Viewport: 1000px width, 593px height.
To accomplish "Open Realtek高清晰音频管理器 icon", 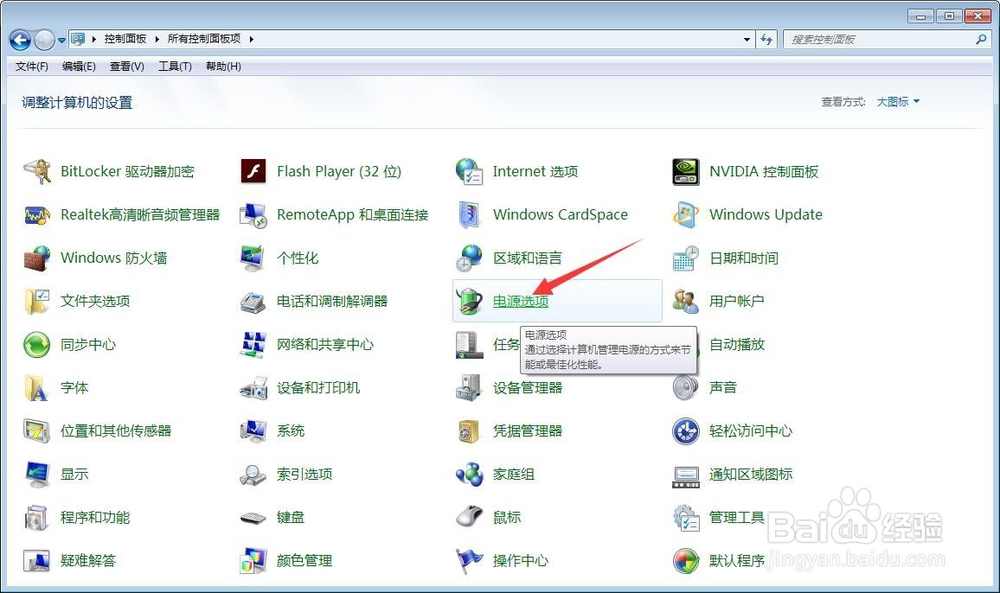I will point(37,215).
